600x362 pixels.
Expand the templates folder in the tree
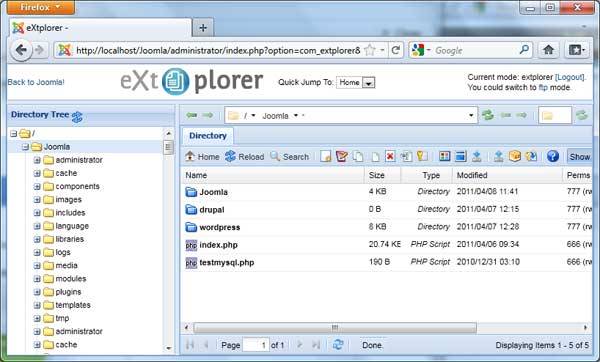[37, 305]
